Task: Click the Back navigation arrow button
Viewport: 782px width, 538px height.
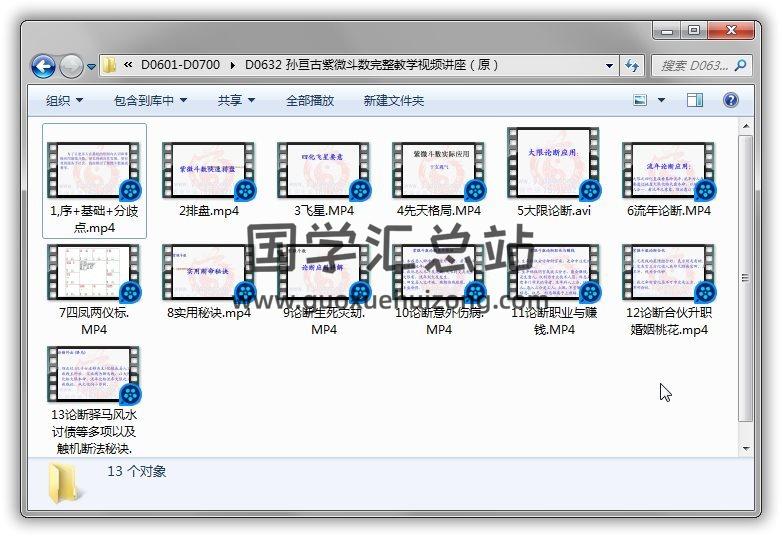Action: [43, 66]
